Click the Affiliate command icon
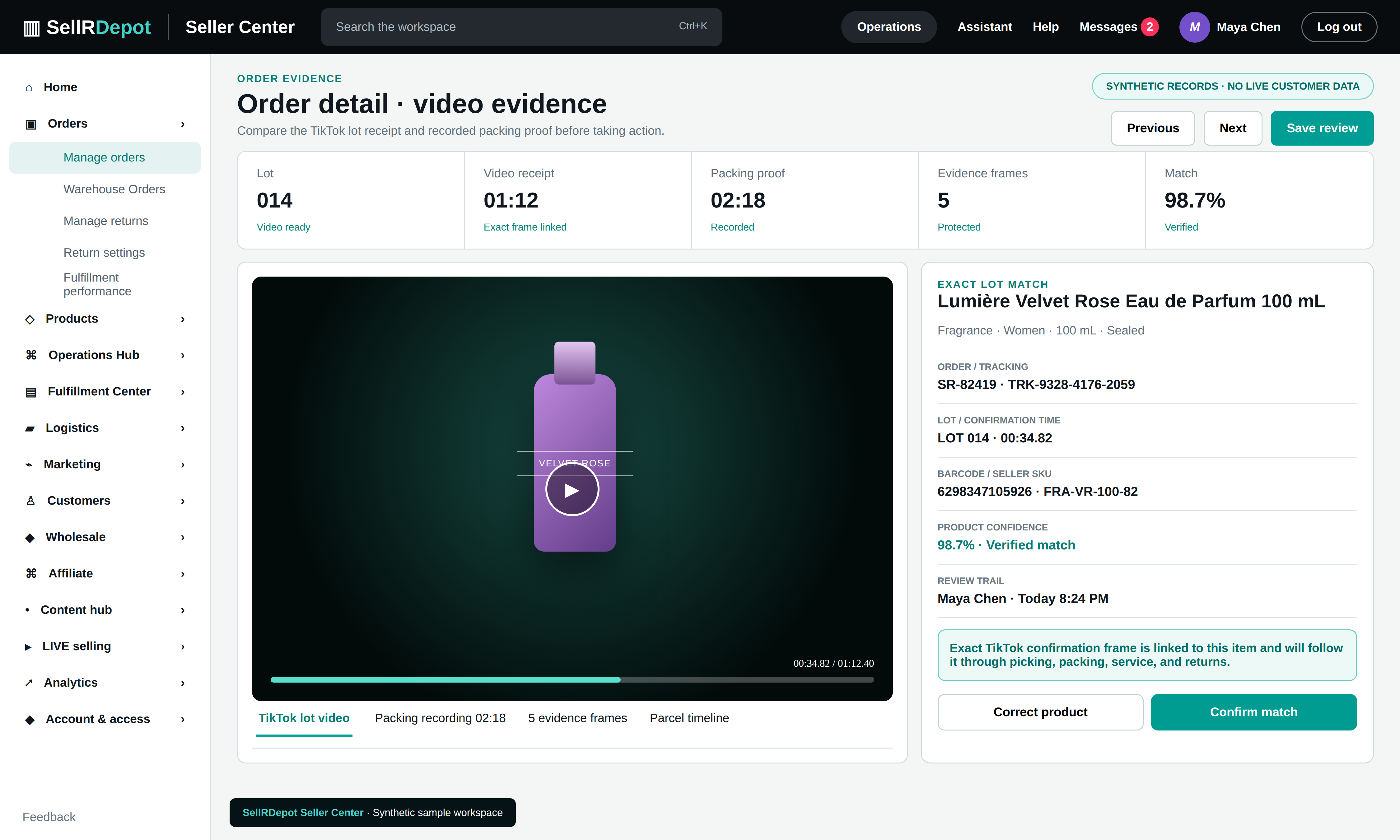Viewport: 1400px width, 840px height. (x=31, y=573)
